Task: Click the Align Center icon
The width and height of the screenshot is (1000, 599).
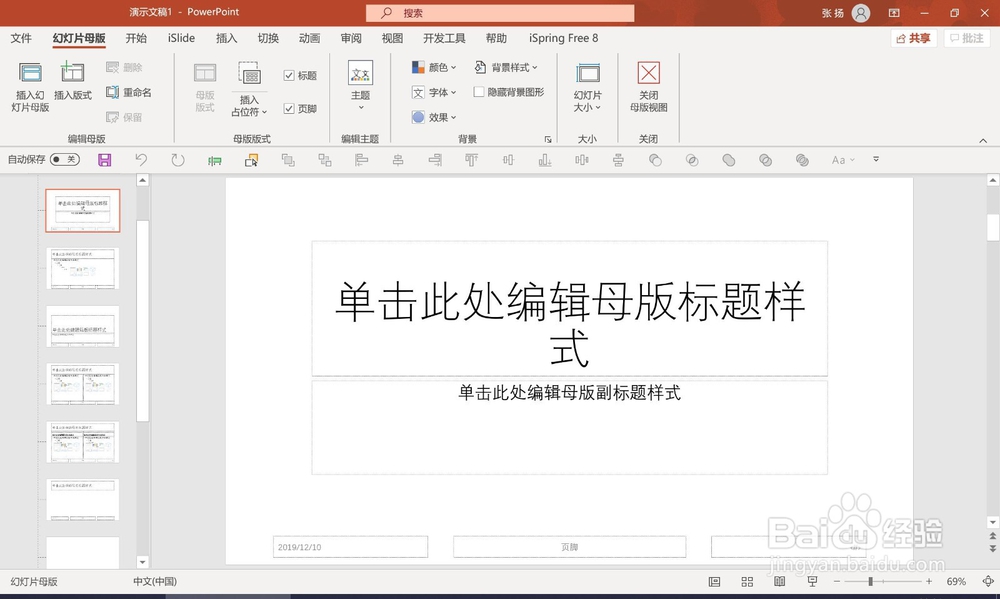Action: coord(398,160)
